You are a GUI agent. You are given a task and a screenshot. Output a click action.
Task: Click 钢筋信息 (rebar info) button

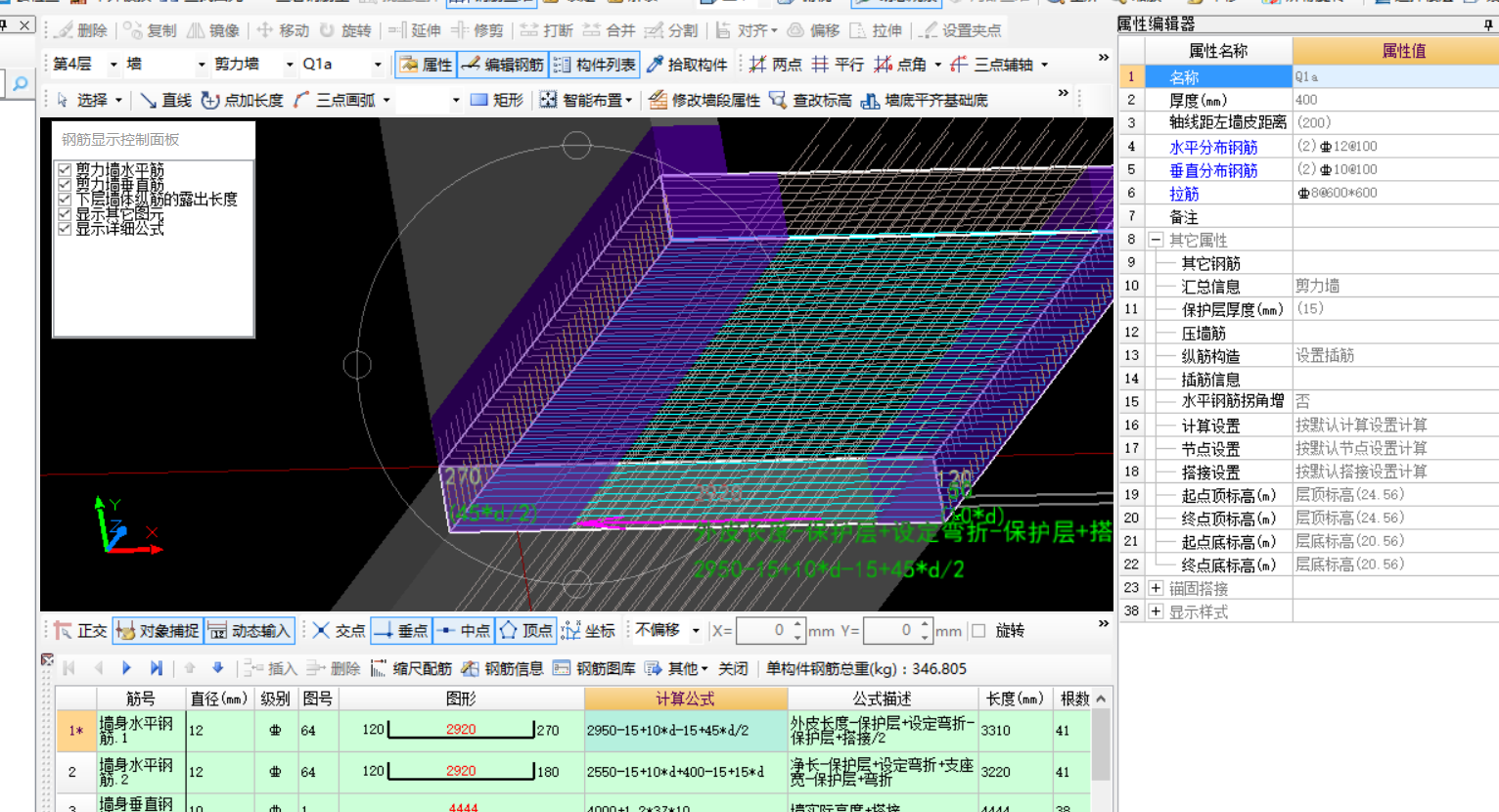503,668
